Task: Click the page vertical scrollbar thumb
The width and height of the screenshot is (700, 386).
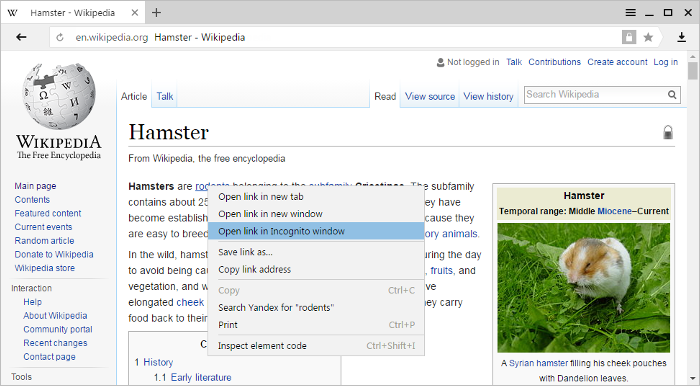Action: point(692,71)
